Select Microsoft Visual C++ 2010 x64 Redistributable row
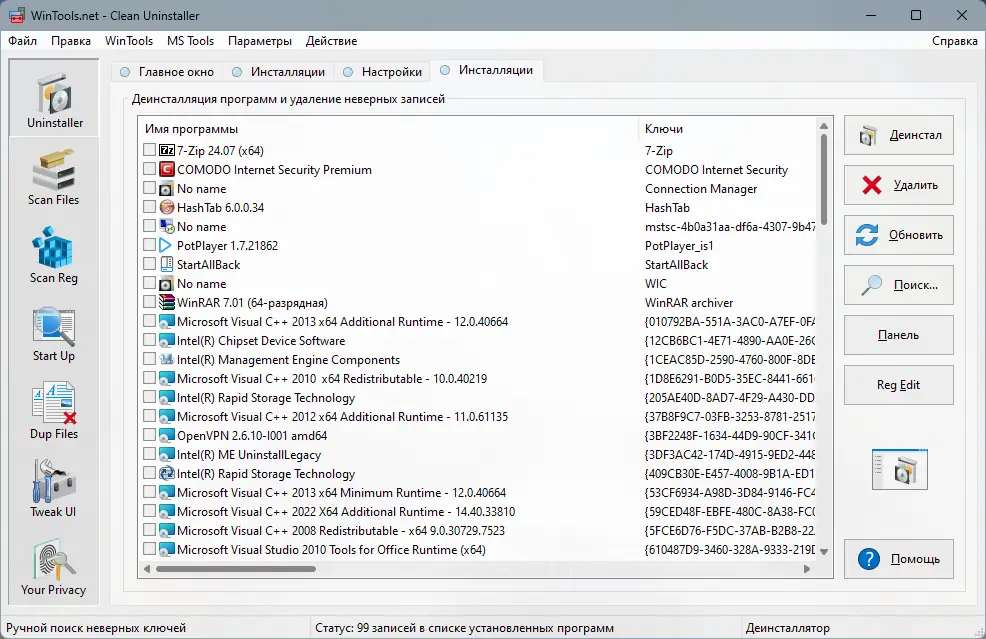This screenshot has width=986, height=639. pyautogui.click(x=332, y=378)
